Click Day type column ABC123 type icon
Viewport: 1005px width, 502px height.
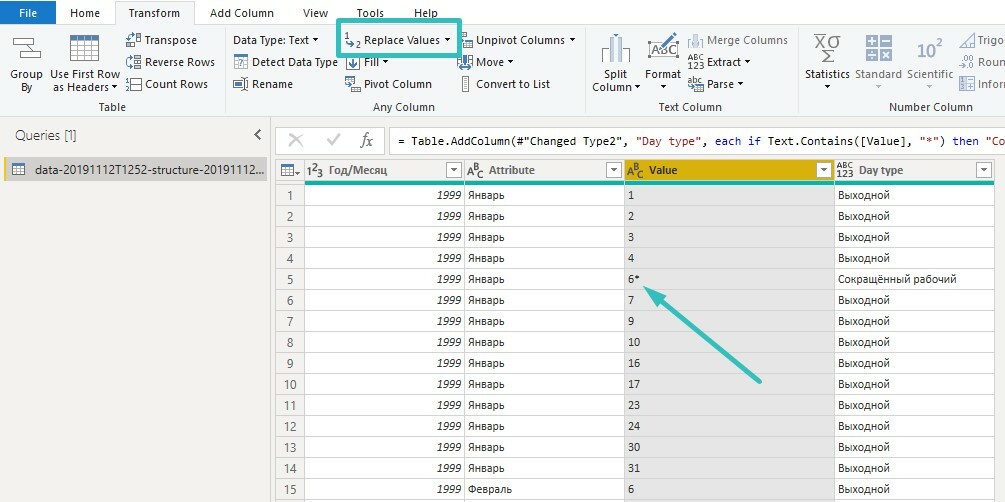coord(845,170)
